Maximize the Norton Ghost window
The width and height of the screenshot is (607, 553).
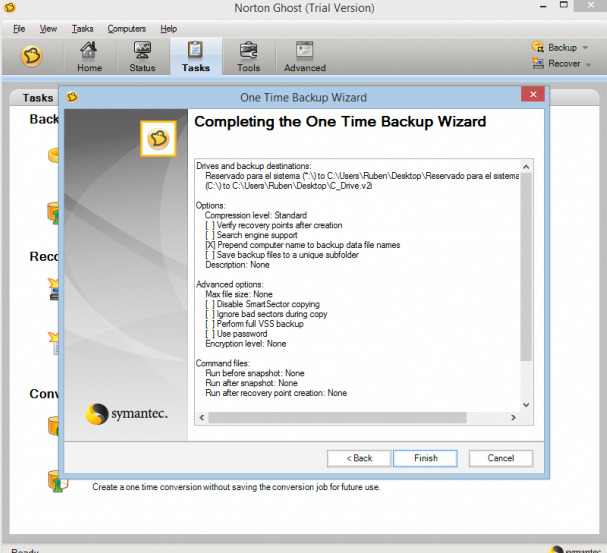[x=564, y=5]
